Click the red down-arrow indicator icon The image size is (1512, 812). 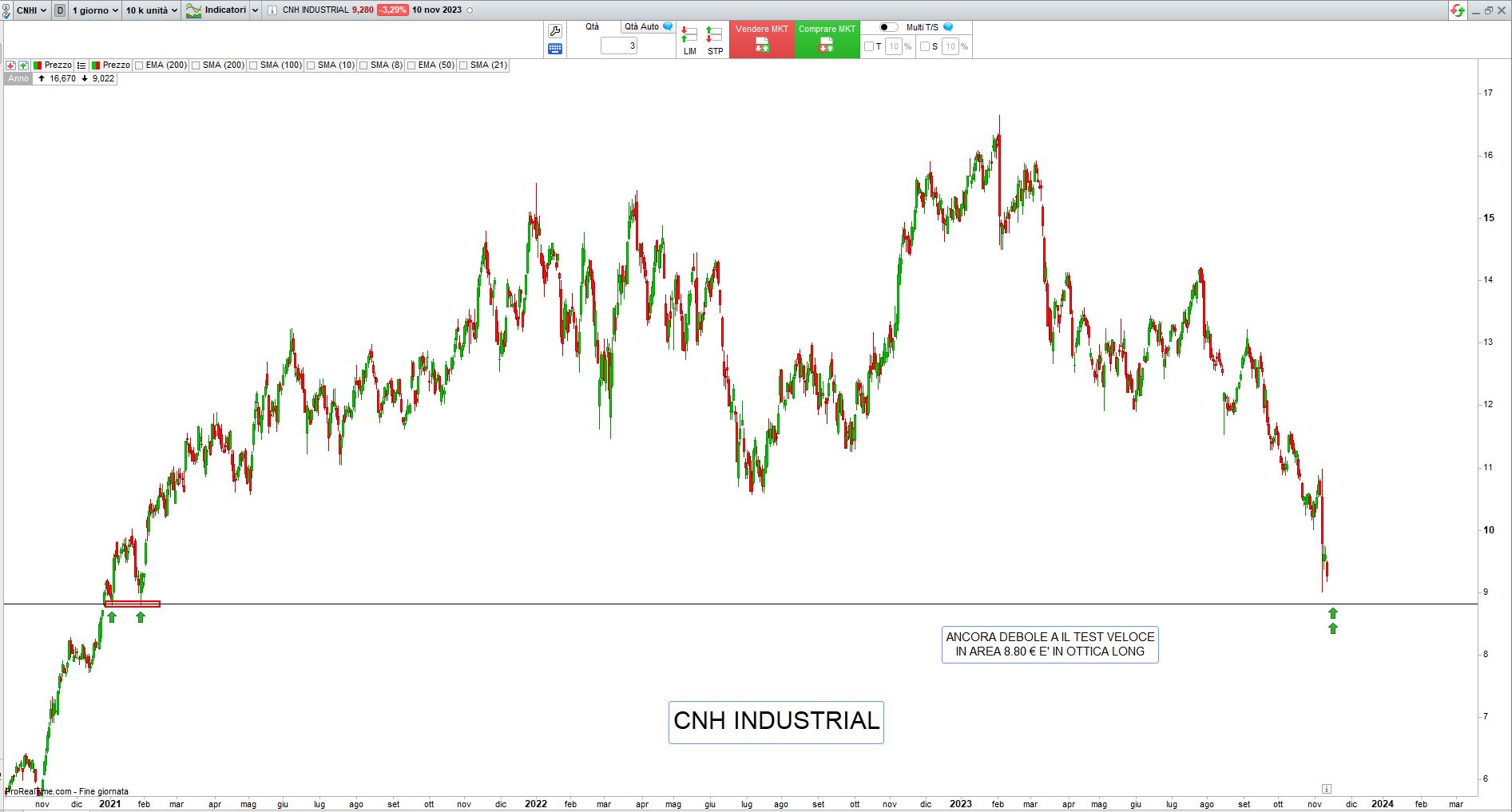11,65
